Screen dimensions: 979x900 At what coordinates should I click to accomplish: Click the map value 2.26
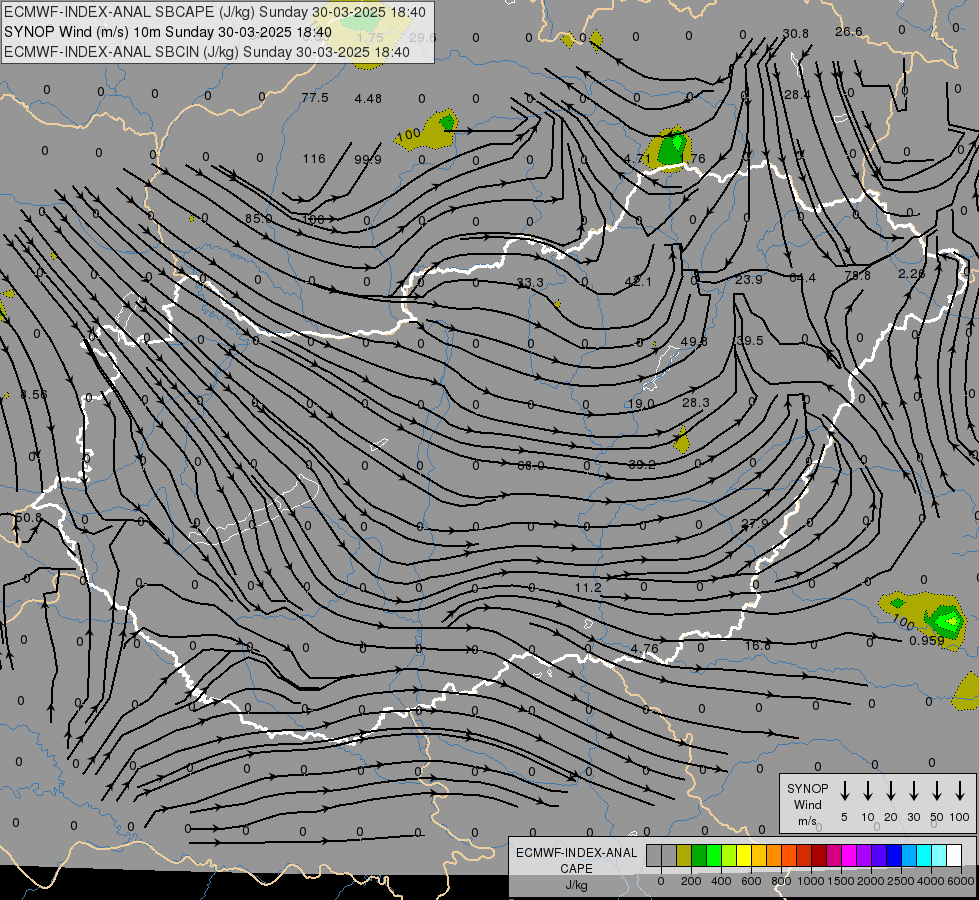coord(912,274)
